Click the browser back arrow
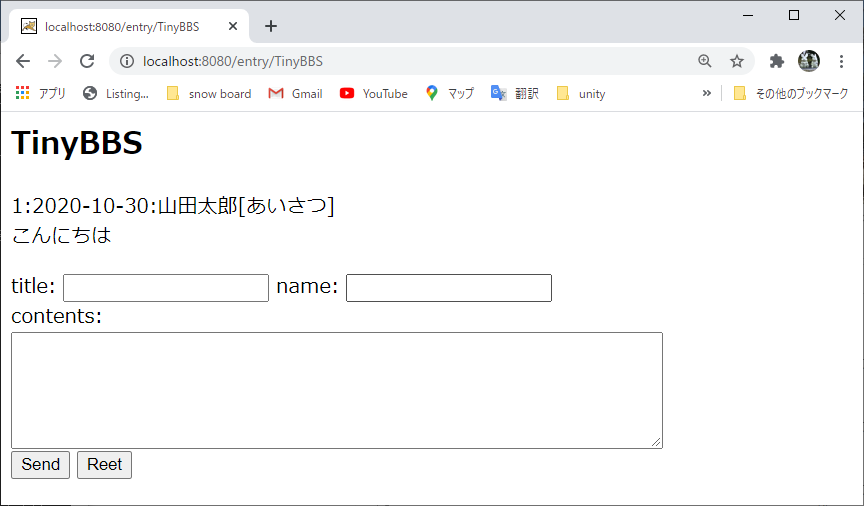 click(x=23, y=61)
